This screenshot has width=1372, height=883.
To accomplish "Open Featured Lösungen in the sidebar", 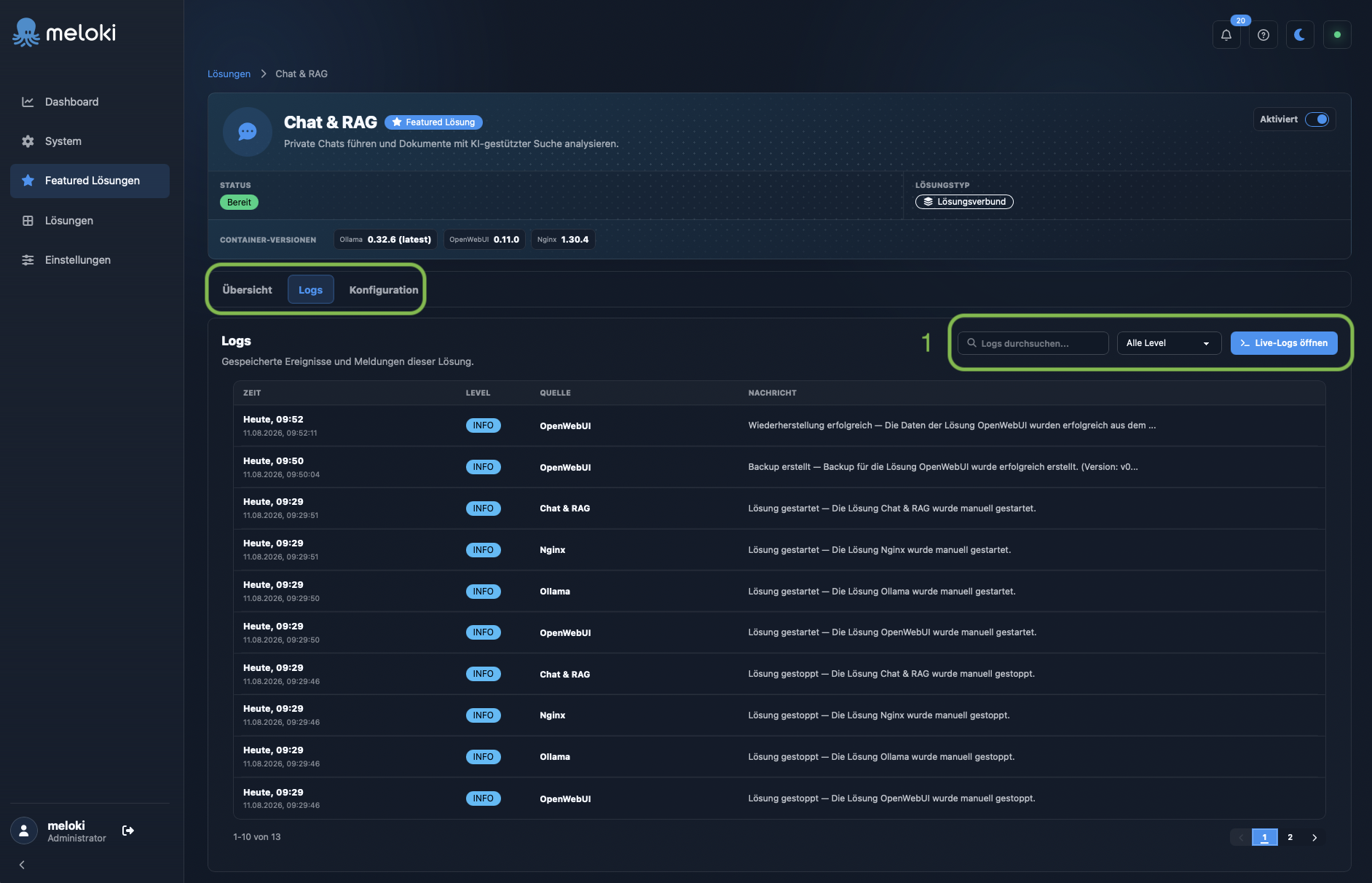I will [x=90, y=181].
